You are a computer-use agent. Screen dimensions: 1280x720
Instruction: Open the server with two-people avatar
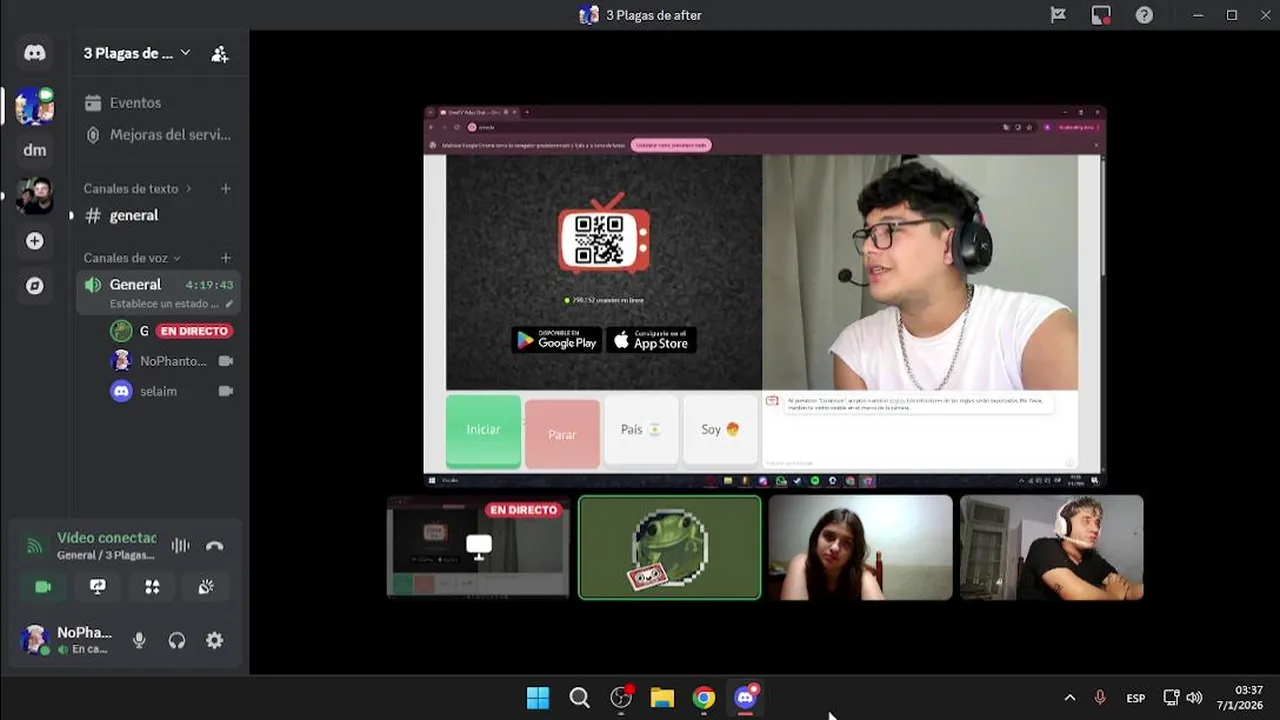[x=35, y=195]
